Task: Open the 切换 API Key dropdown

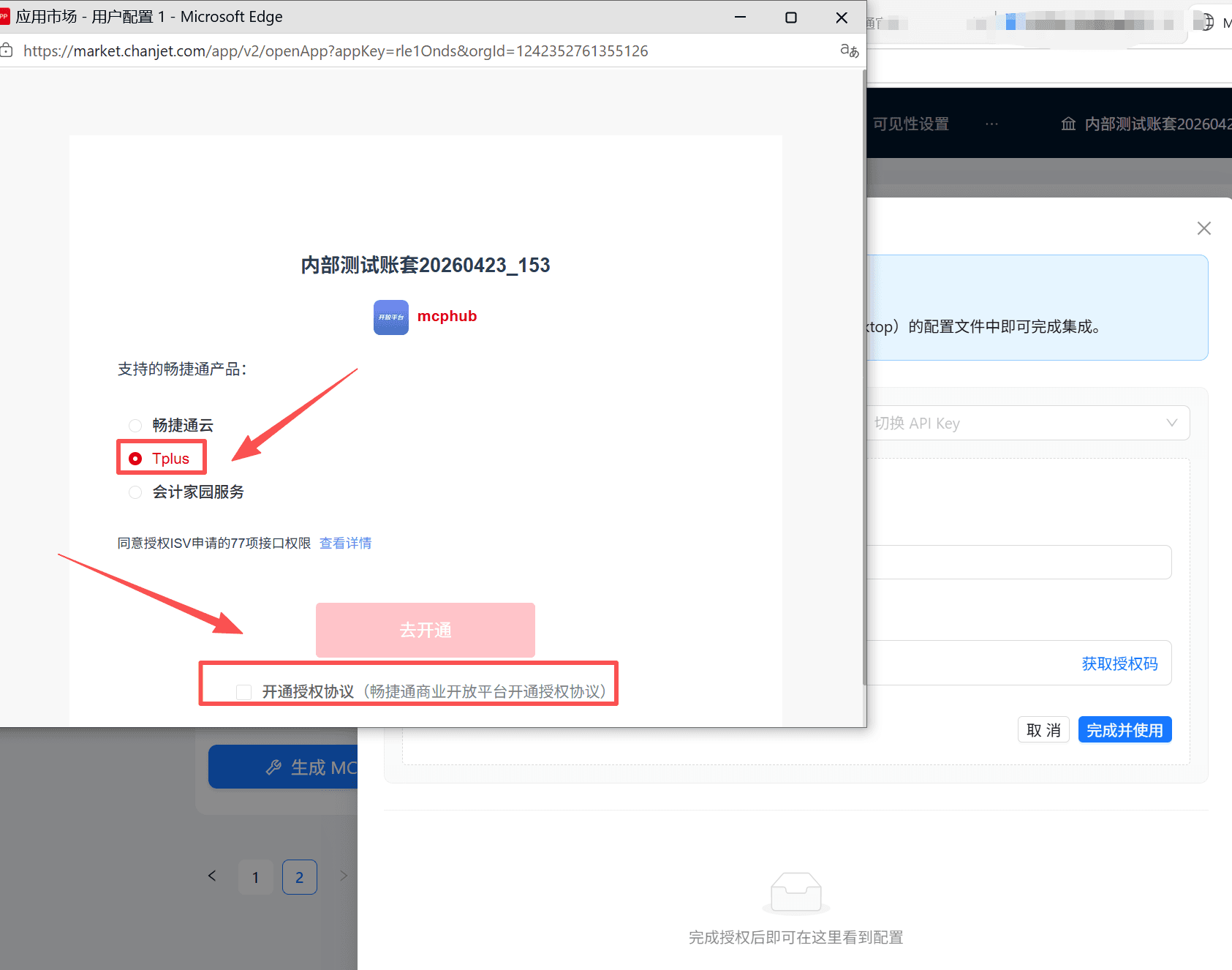Action: pyautogui.click(x=1028, y=423)
